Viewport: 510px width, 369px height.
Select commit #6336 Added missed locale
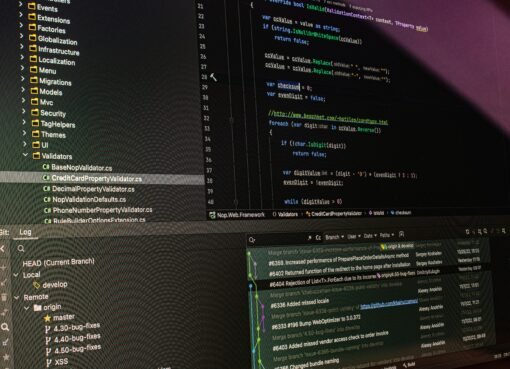[300, 303]
